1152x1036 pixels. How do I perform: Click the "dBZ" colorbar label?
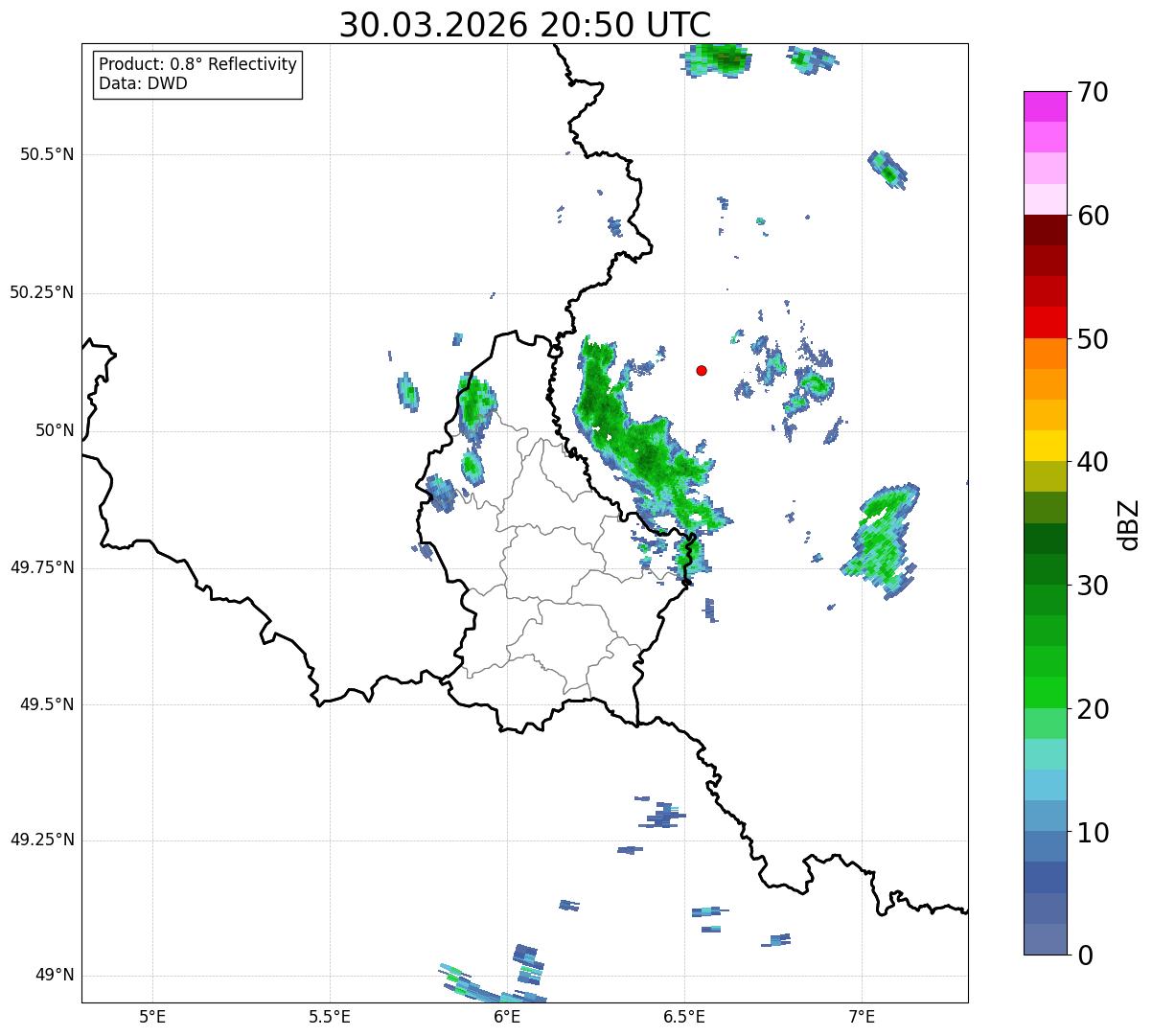click(x=1128, y=523)
